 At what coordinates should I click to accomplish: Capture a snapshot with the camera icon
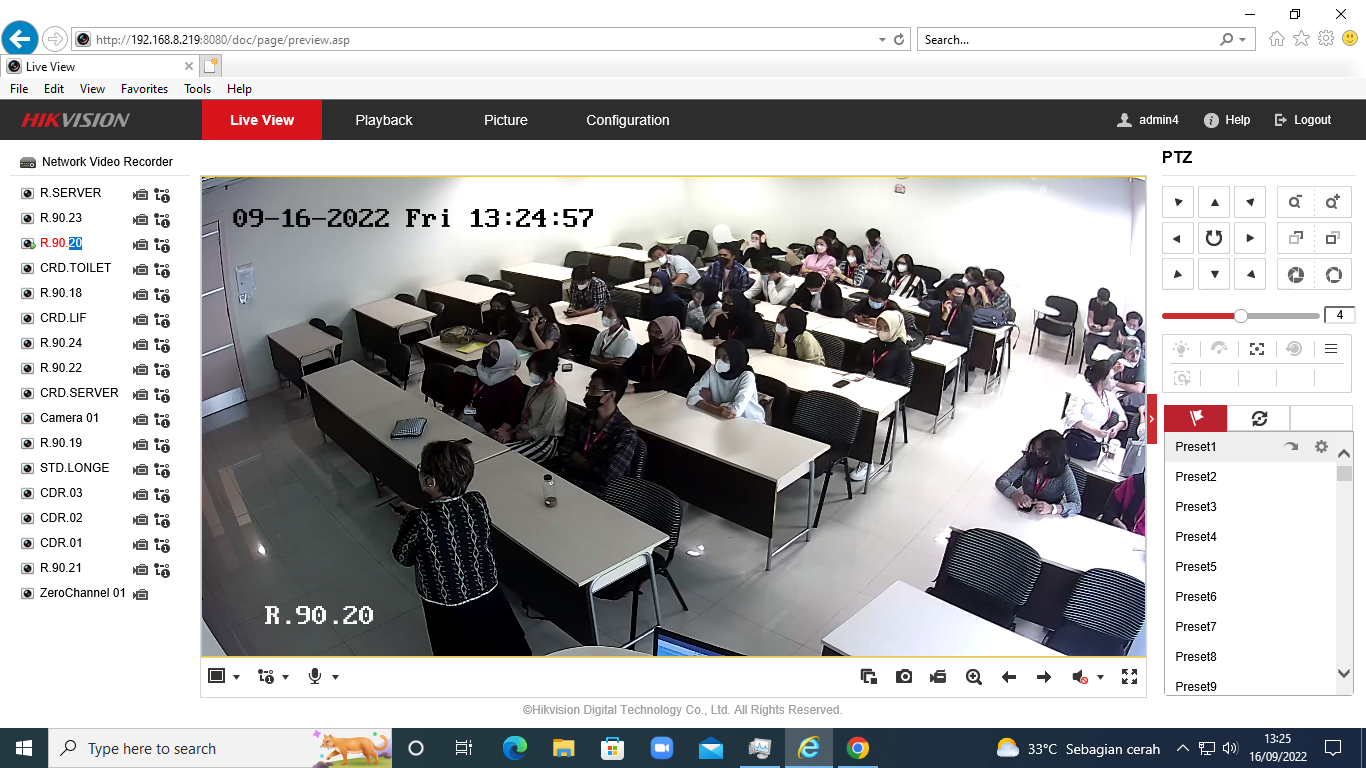pos(904,677)
